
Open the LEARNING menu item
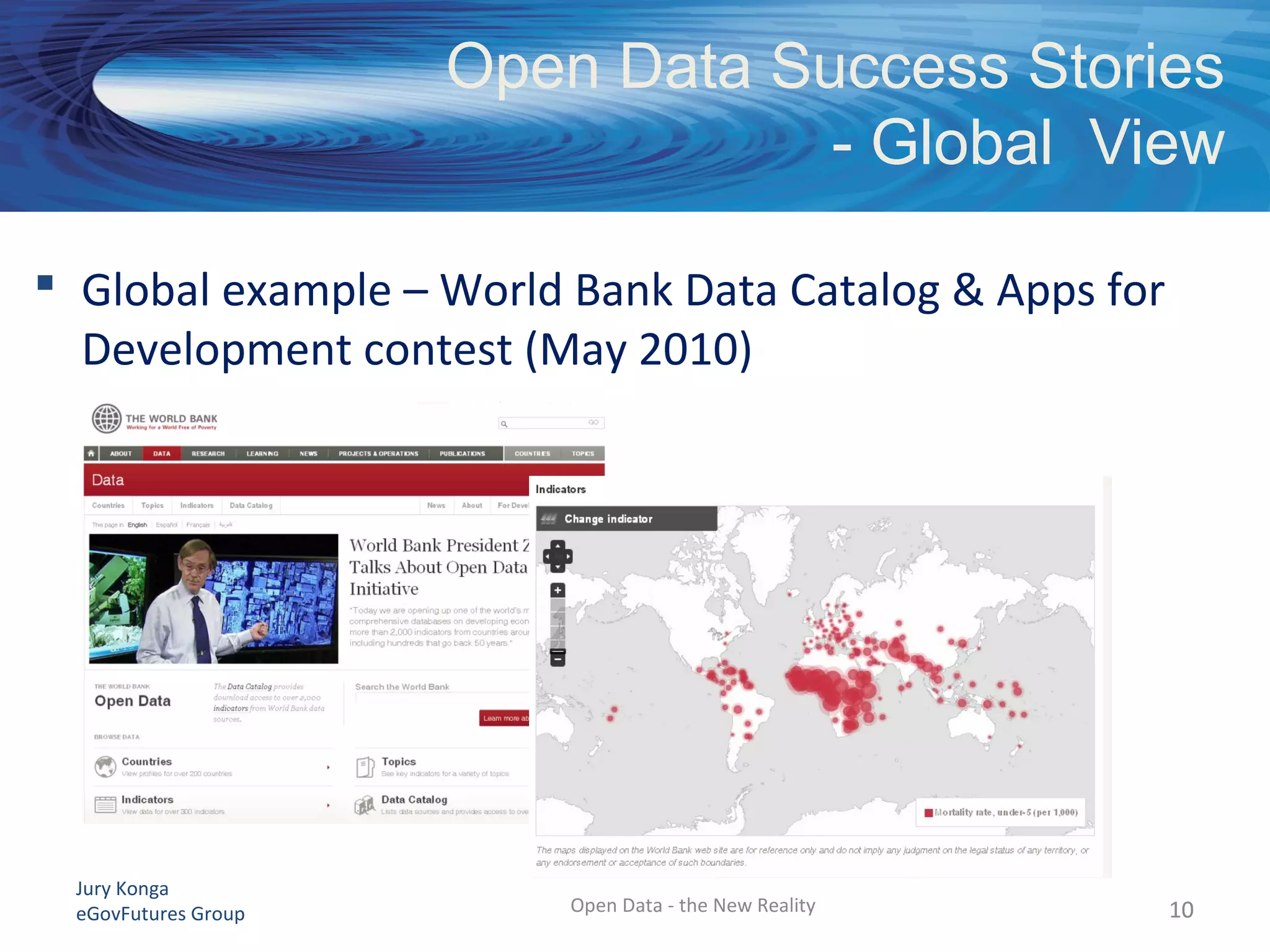(262, 454)
